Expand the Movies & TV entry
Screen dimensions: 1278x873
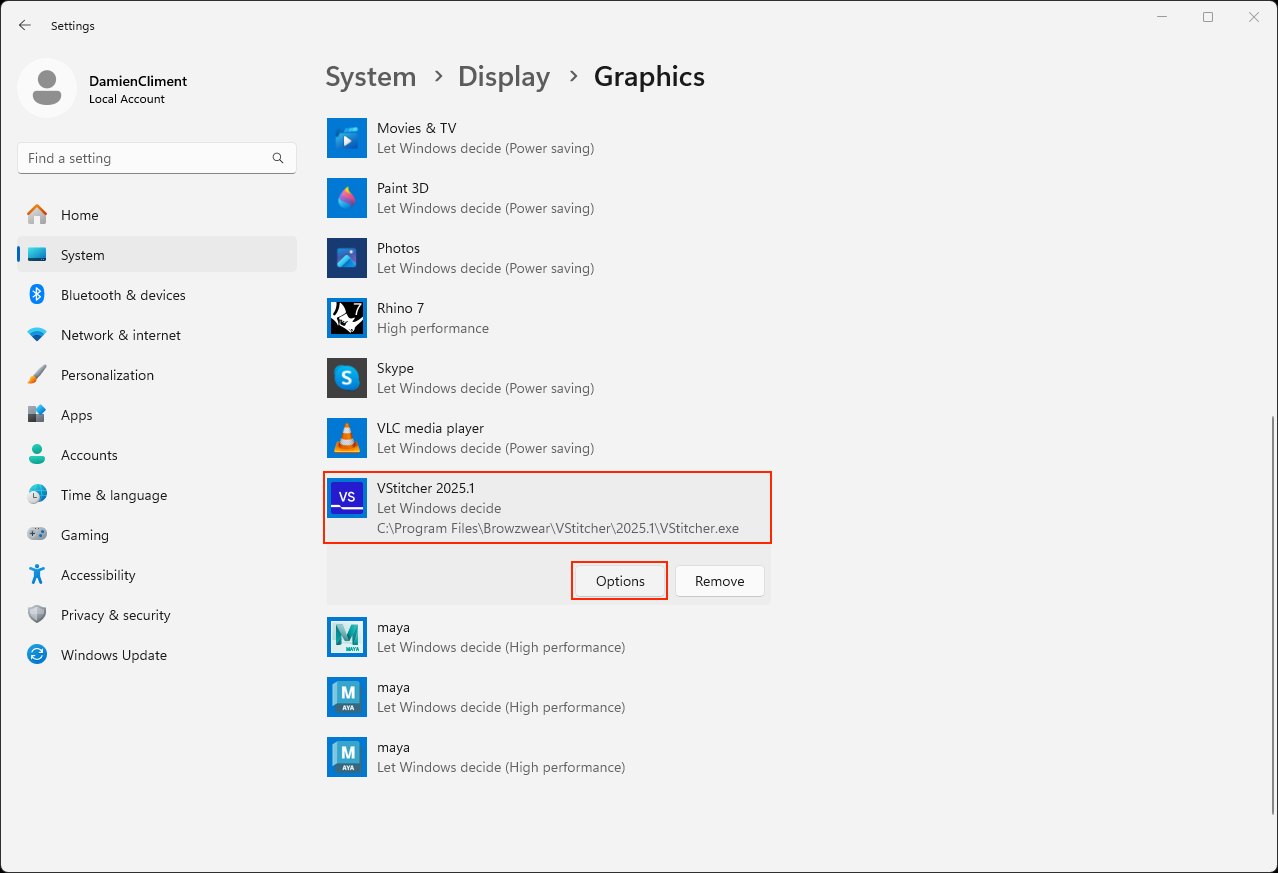click(x=548, y=138)
